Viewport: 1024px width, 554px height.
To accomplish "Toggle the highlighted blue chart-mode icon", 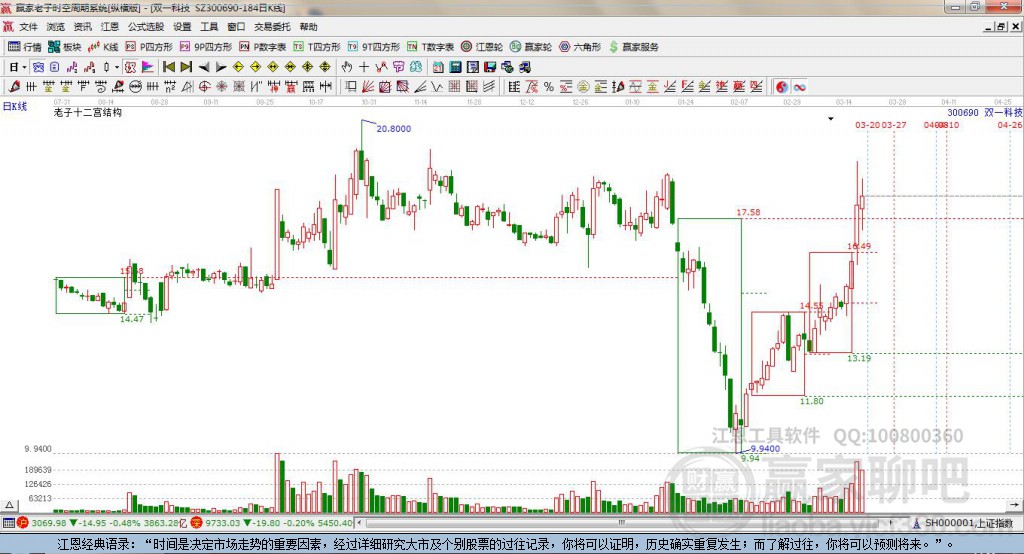I will (x=38, y=67).
